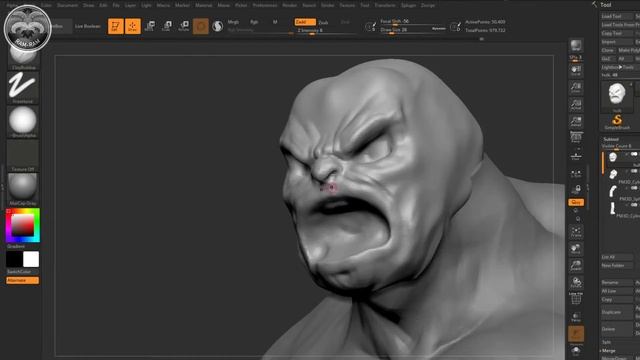
Task: Toggle the orange Xyz rotation button
Action: [576, 202]
